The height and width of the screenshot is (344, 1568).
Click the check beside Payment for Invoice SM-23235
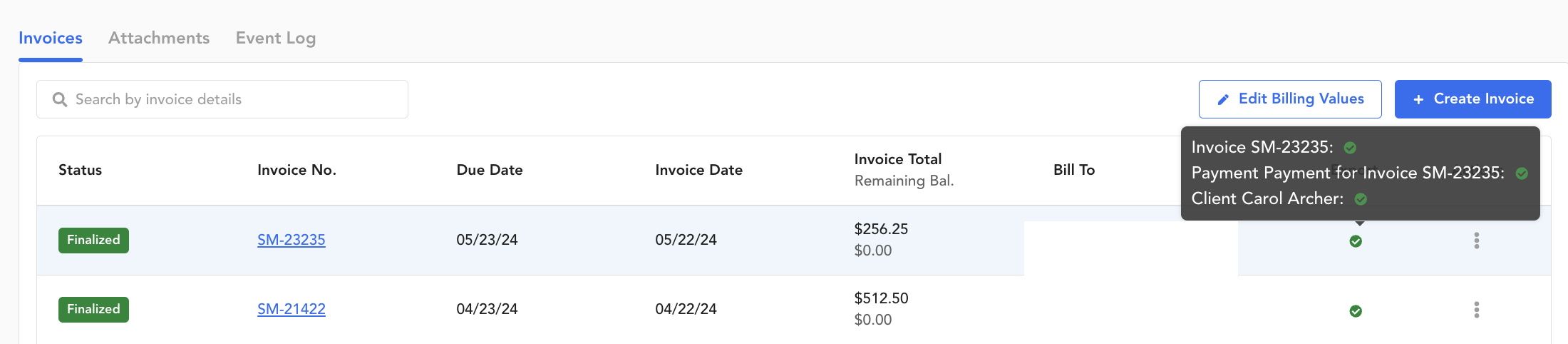[x=1522, y=173]
